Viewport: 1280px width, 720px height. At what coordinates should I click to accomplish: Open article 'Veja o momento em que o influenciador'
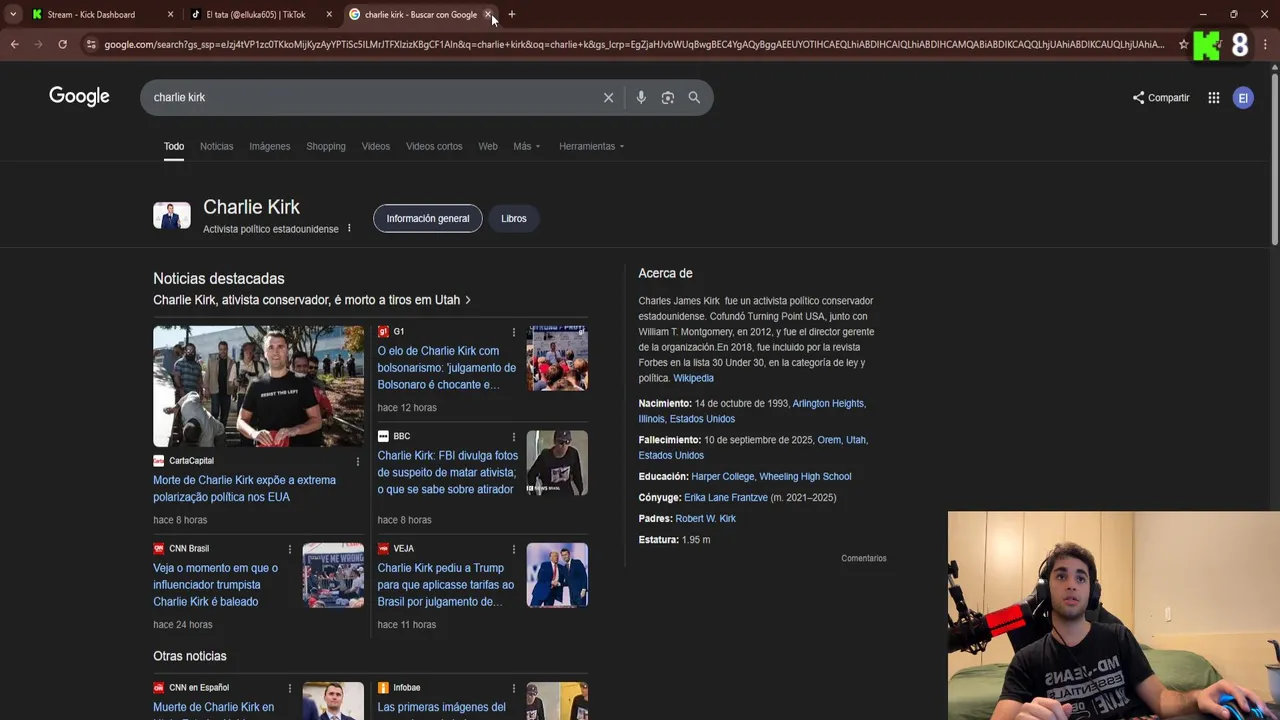coord(215,584)
